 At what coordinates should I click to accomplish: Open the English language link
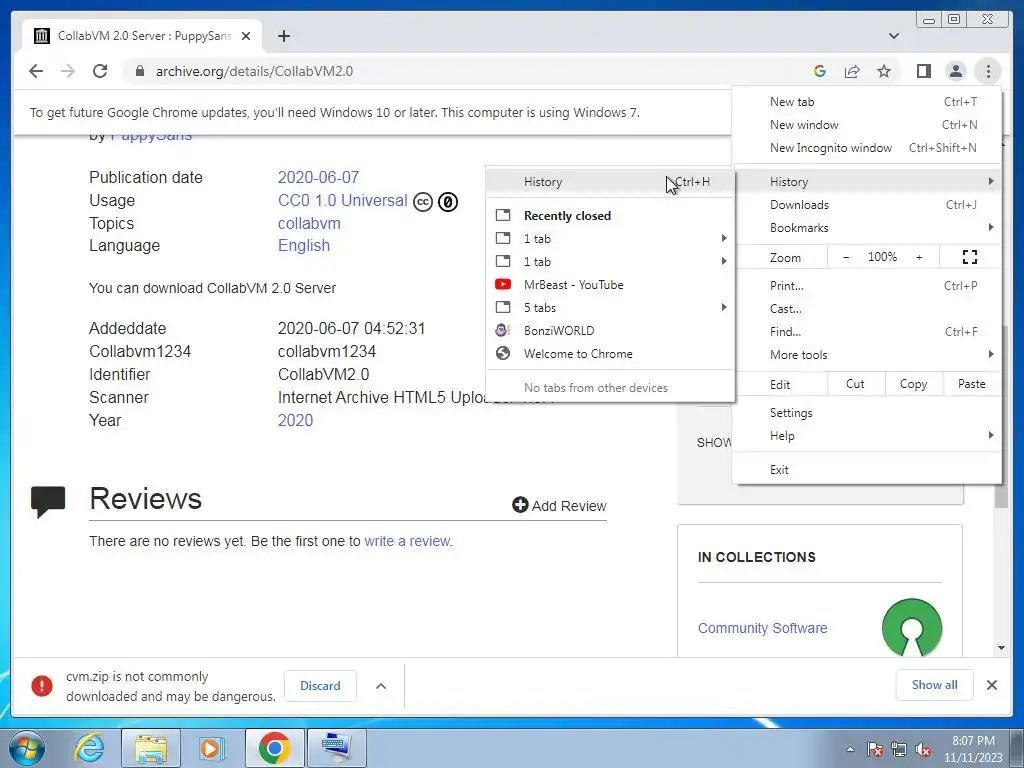304,246
